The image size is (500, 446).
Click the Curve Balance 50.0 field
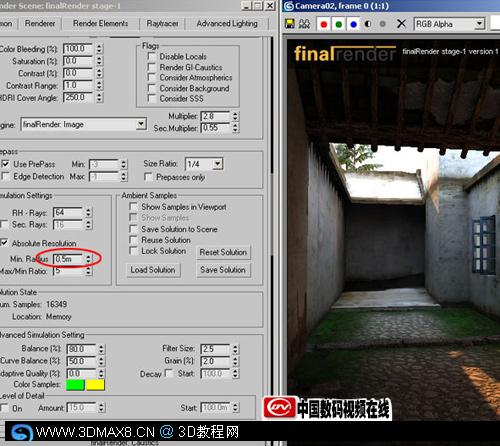(81, 361)
